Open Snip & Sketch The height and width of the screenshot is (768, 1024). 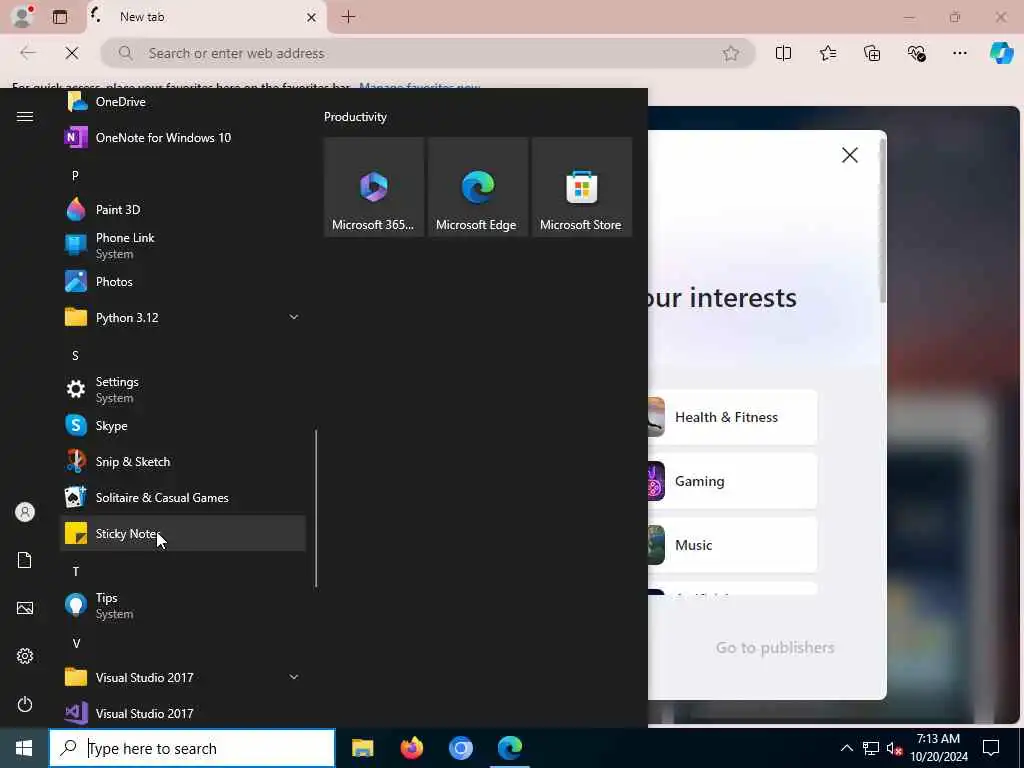[x=183, y=461]
